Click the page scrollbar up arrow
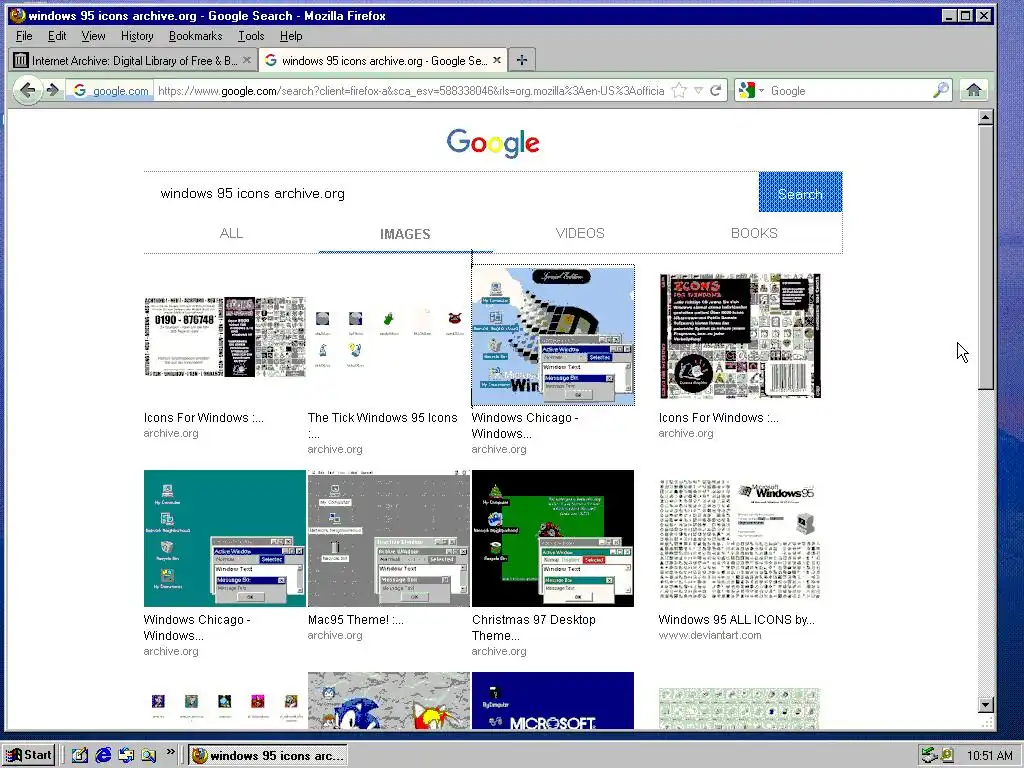 tap(985, 118)
